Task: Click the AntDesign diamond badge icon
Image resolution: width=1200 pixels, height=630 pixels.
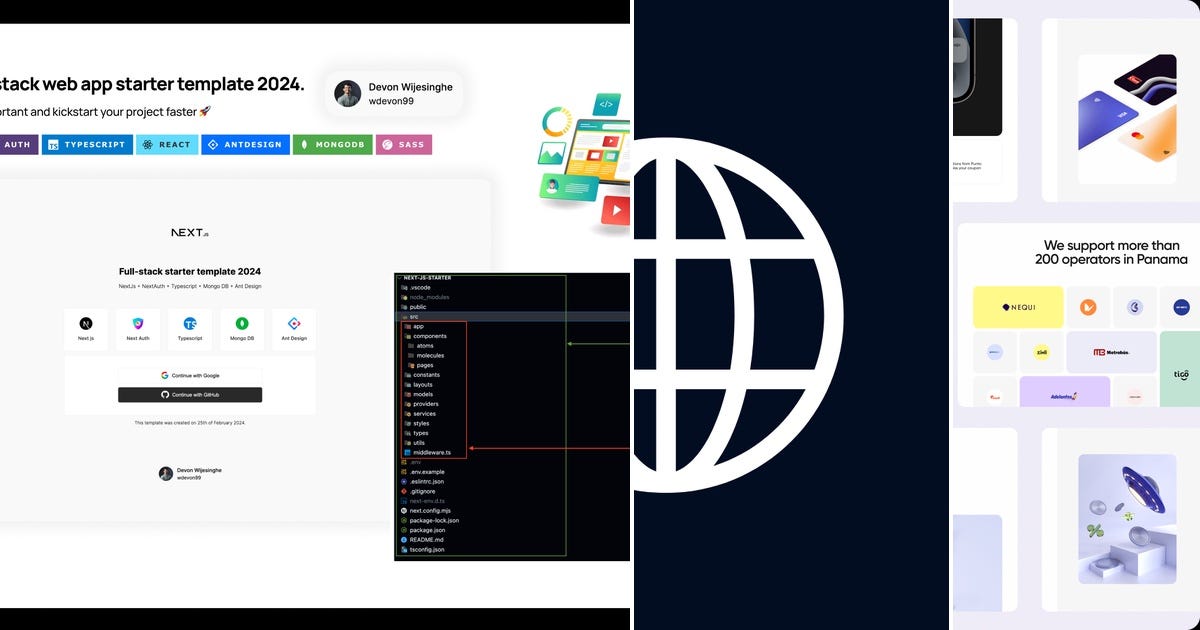Action: pos(211,144)
